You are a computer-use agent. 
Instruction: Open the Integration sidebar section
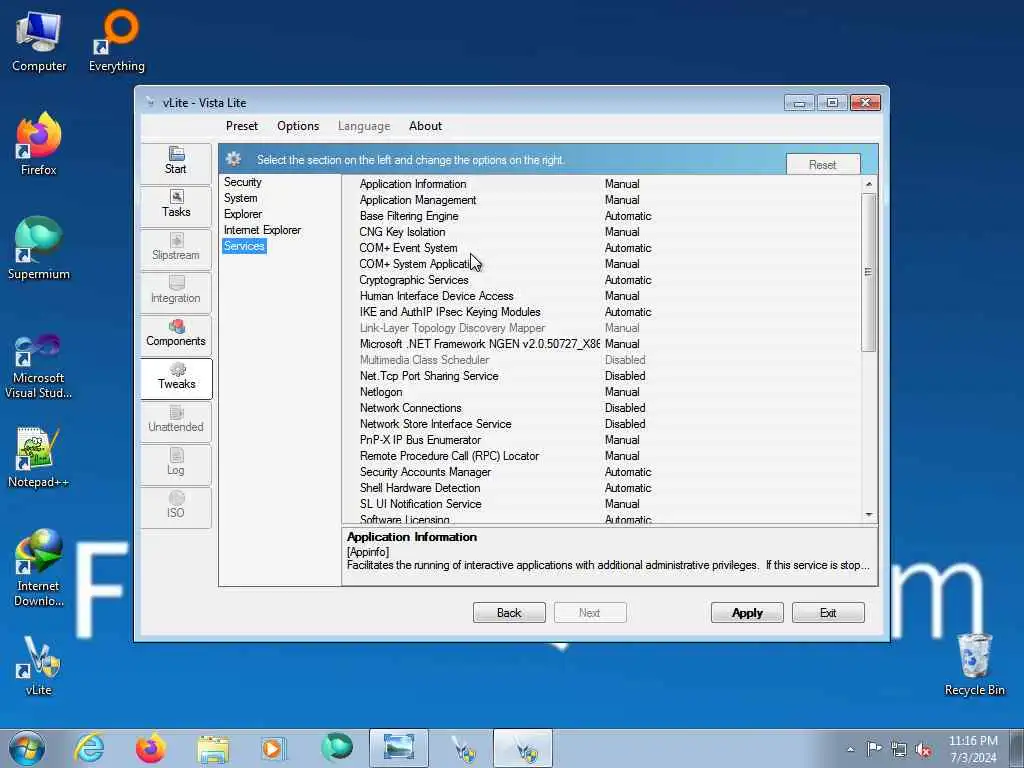[176, 291]
